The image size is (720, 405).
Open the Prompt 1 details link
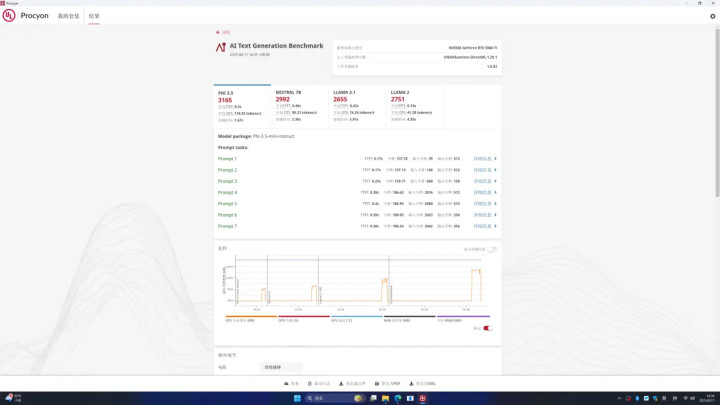[x=482, y=158]
